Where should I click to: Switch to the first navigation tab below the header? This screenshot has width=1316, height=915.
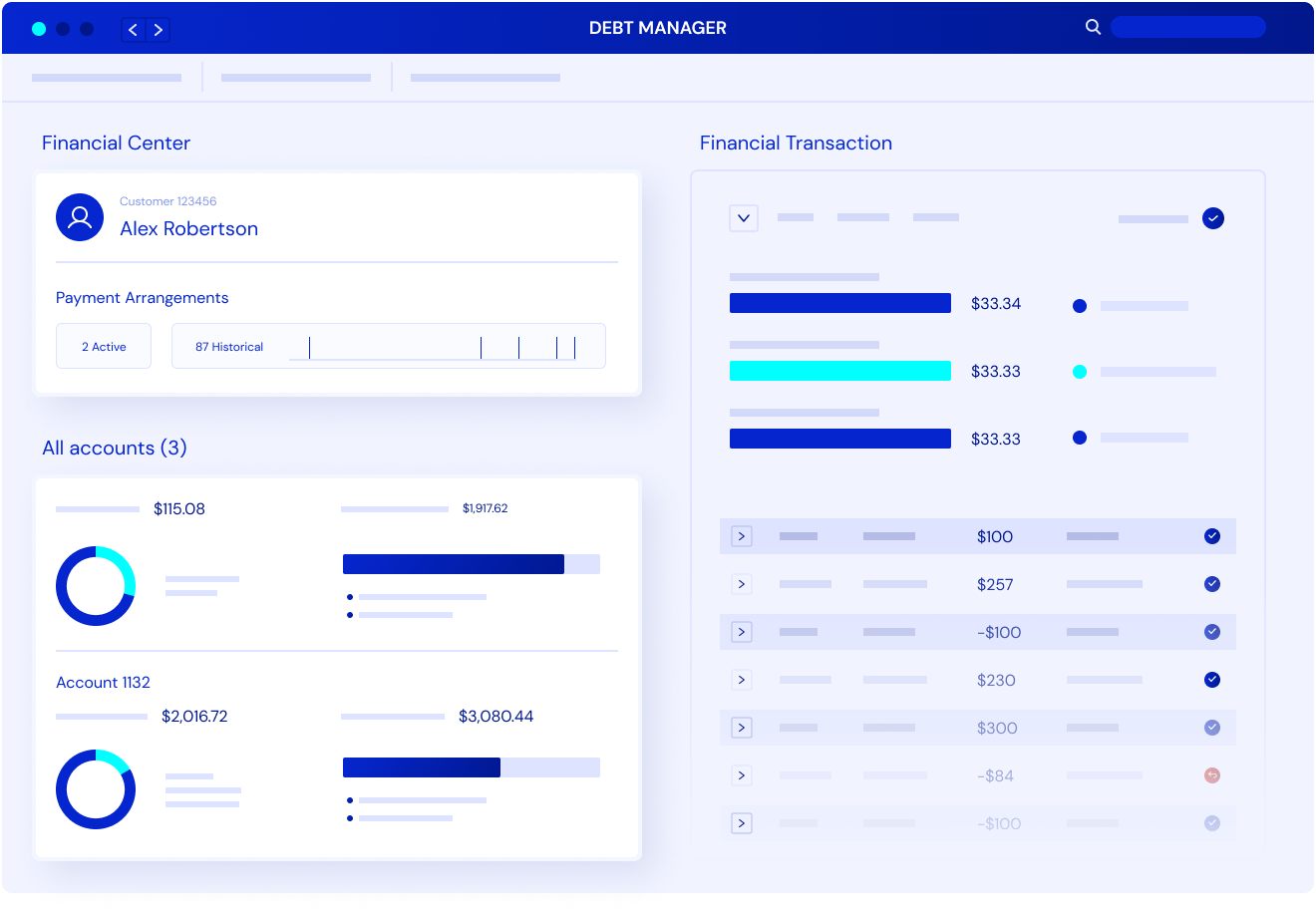[x=106, y=77]
